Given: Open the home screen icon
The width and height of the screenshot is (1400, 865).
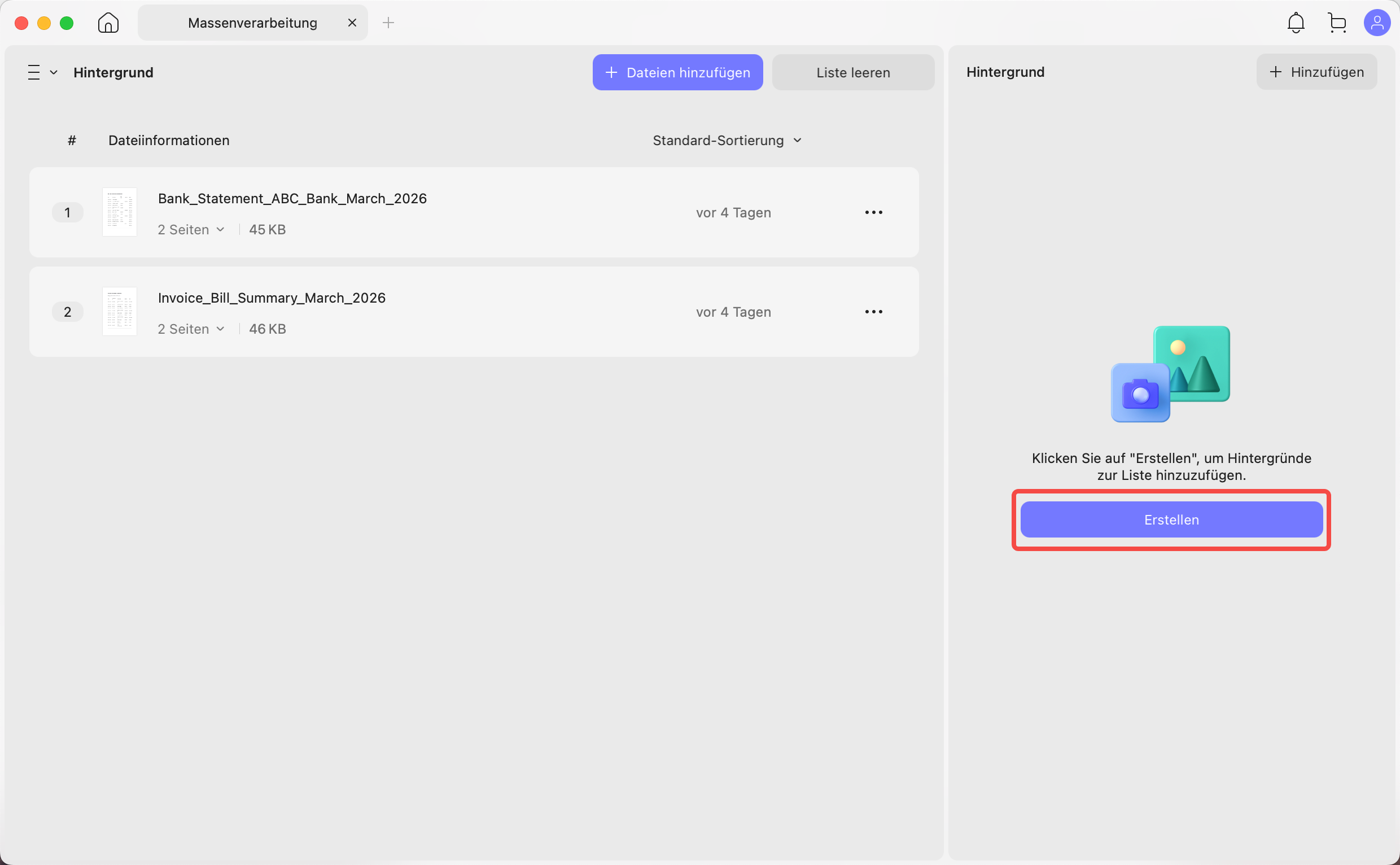Looking at the screenshot, I should (x=108, y=23).
